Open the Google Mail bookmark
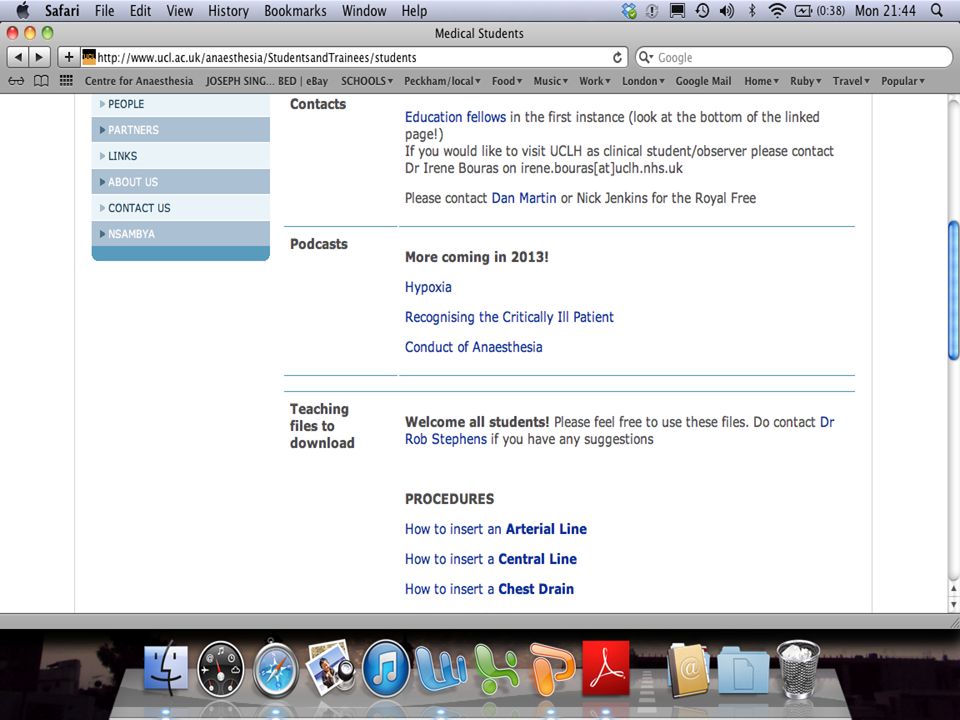This screenshot has height=720, width=960. (x=703, y=81)
